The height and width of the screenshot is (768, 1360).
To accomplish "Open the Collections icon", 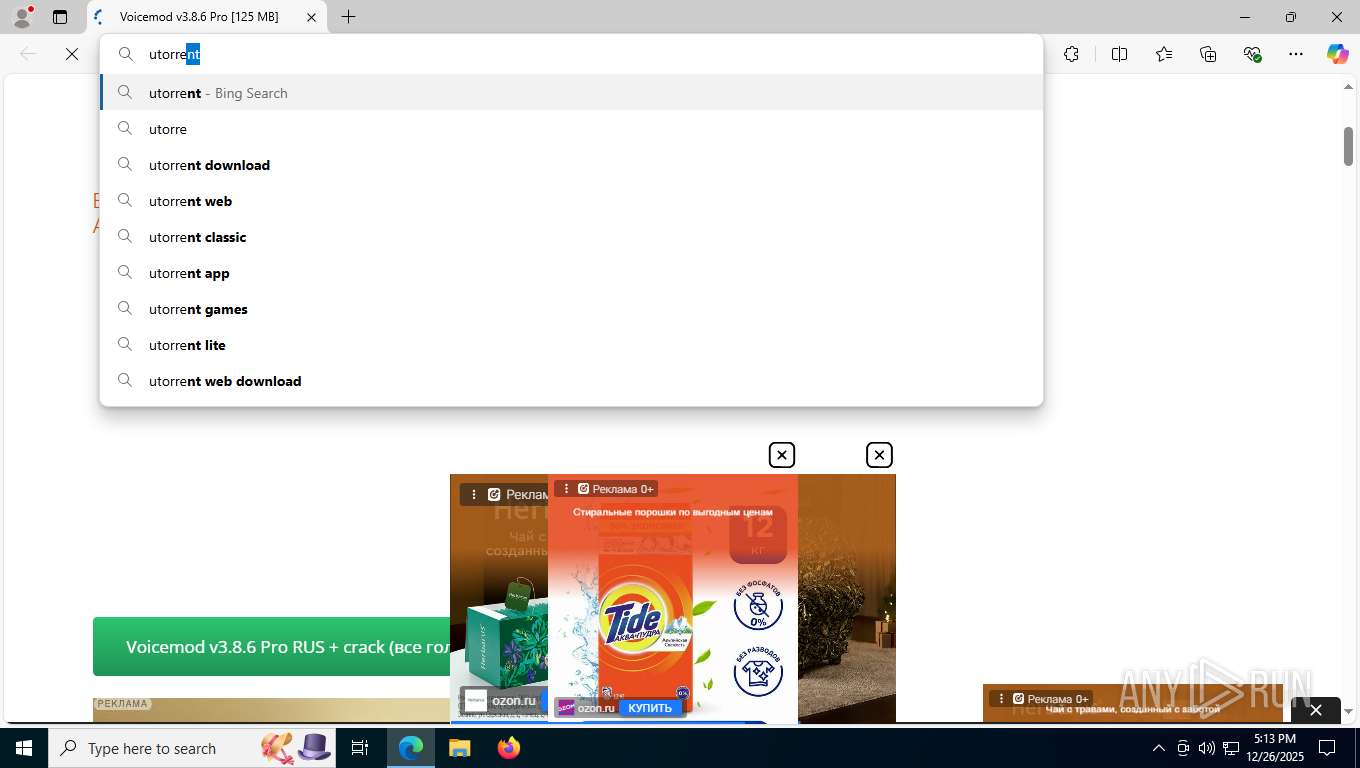I will click(x=1208, y=54).
